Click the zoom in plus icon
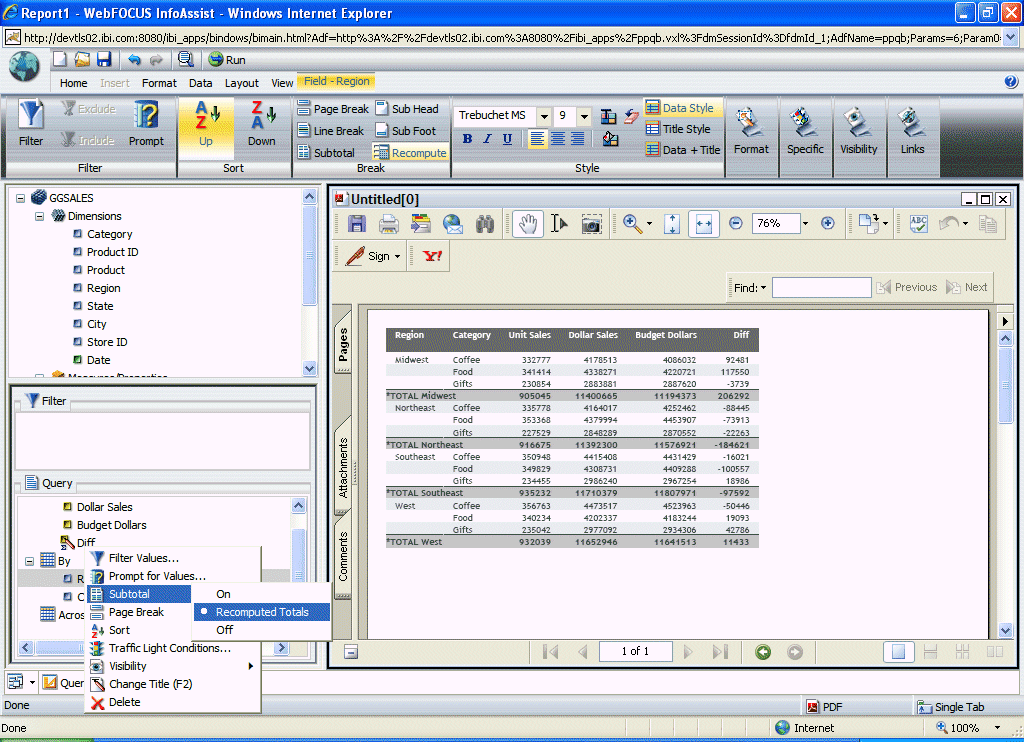 point(827,223)
